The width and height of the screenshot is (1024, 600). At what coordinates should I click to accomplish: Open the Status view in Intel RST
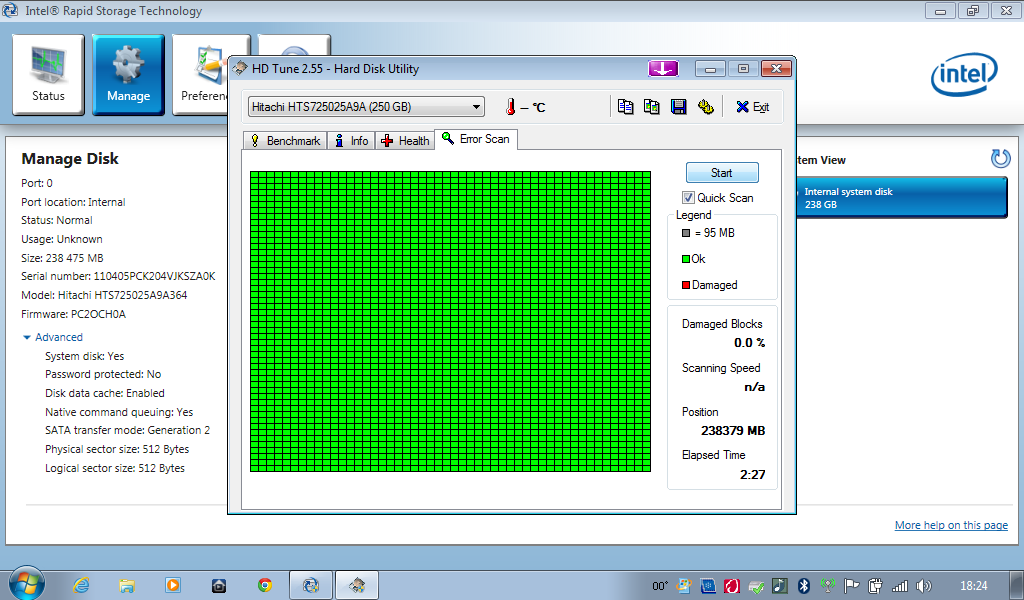(x=48, y=74)
